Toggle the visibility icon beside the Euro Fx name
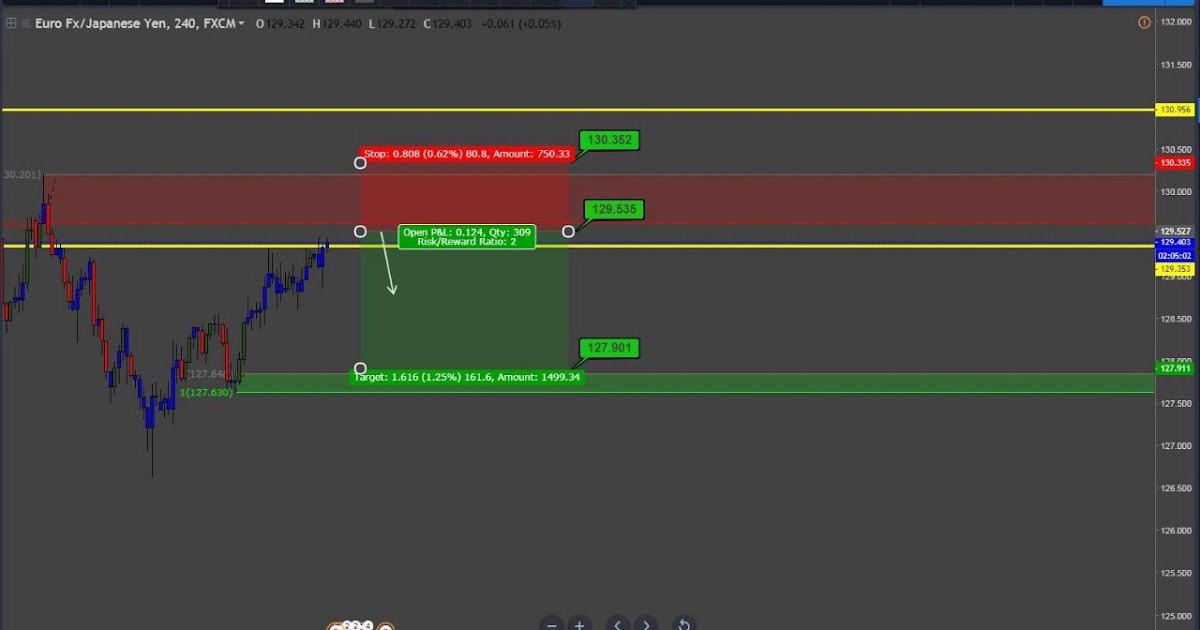 click(26, 23)
